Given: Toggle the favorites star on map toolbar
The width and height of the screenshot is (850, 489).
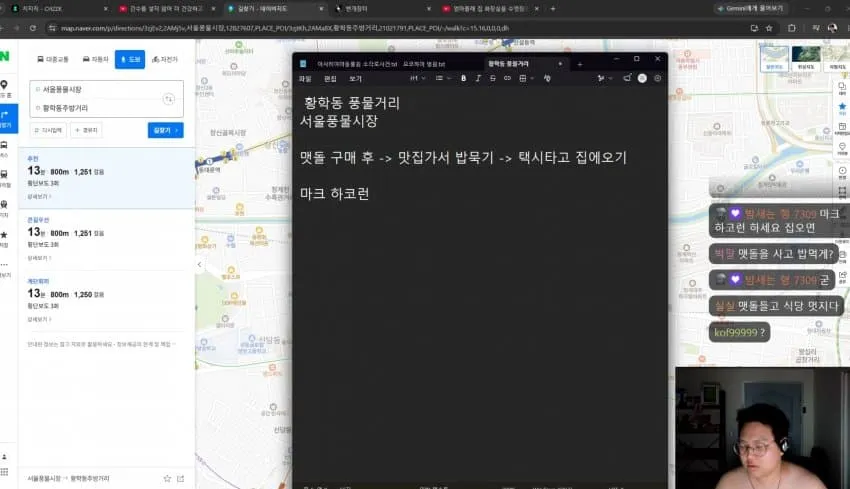Looking at the screenshot, I should pos(842,108).
